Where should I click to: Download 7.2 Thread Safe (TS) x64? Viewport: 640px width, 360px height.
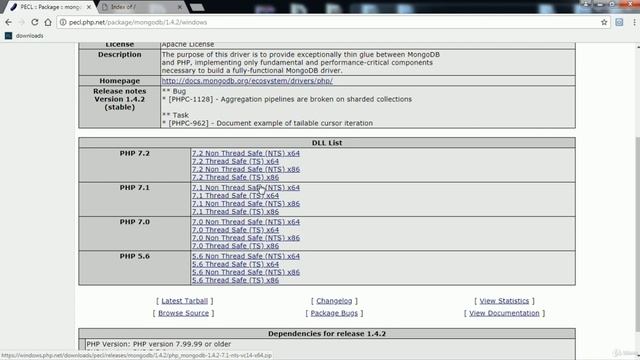point(236,161)
